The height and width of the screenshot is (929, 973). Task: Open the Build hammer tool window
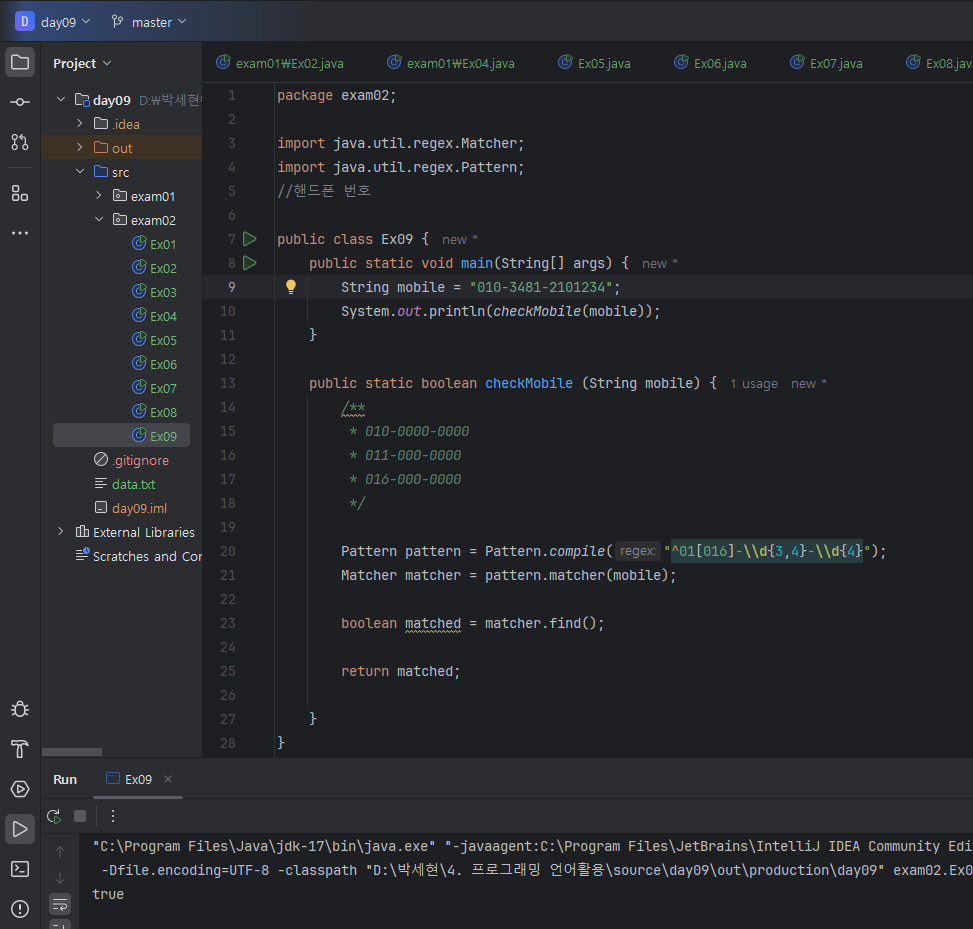pyautogui.click(x=20, y=749)
